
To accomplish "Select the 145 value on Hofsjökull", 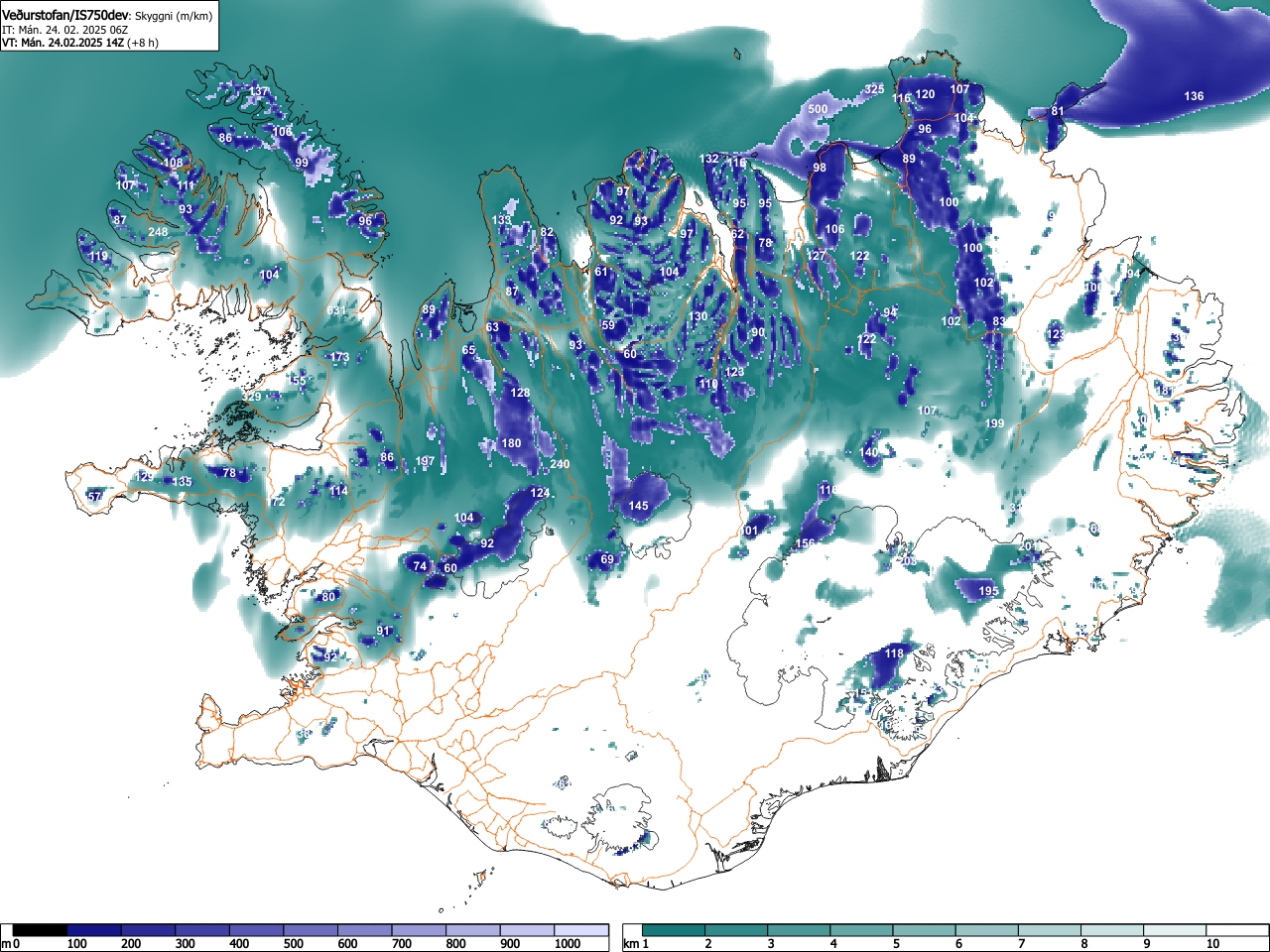I will (639, 506).
